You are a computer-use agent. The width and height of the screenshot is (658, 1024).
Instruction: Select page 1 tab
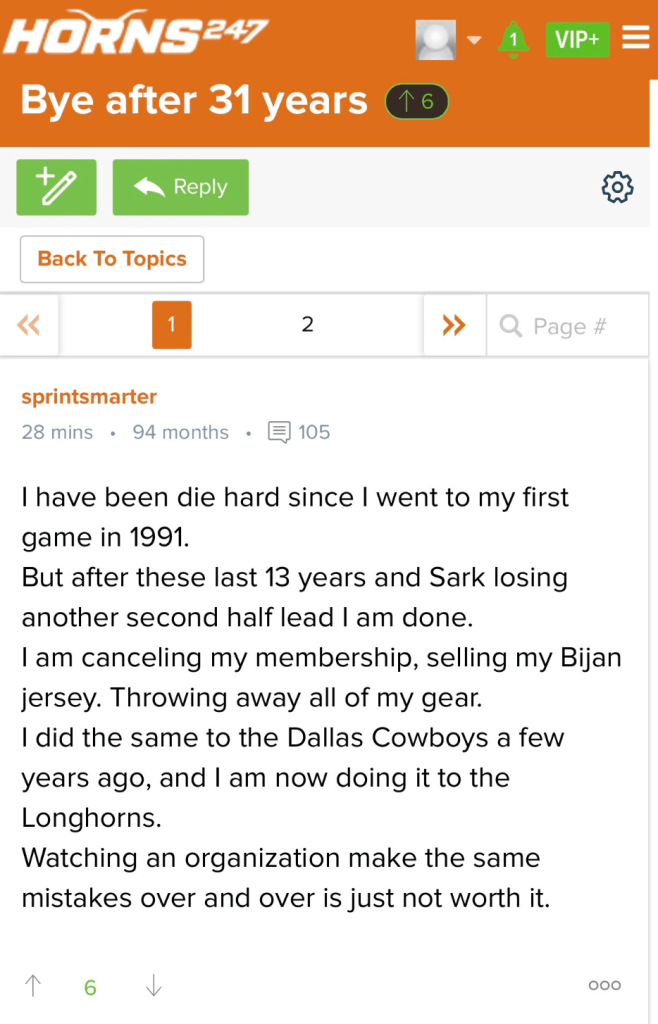(172, 326)
